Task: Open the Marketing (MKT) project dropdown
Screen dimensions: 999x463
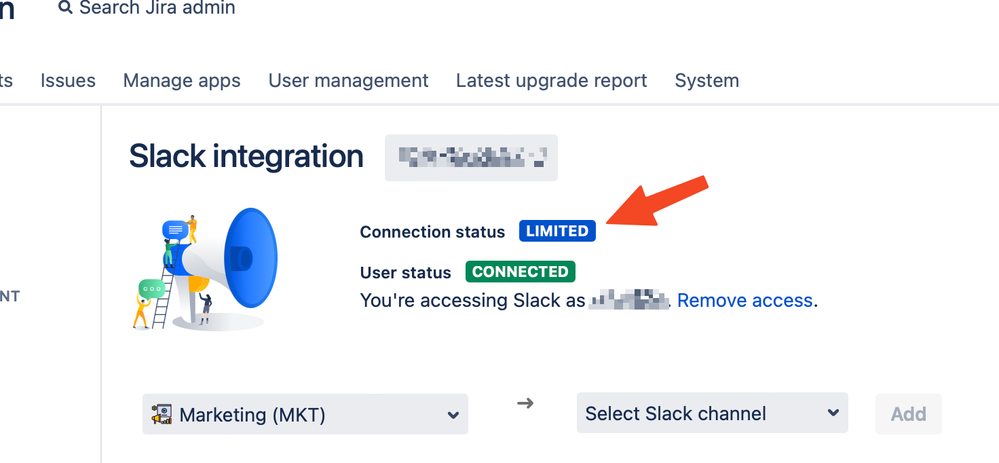Action: click(305, 414)
